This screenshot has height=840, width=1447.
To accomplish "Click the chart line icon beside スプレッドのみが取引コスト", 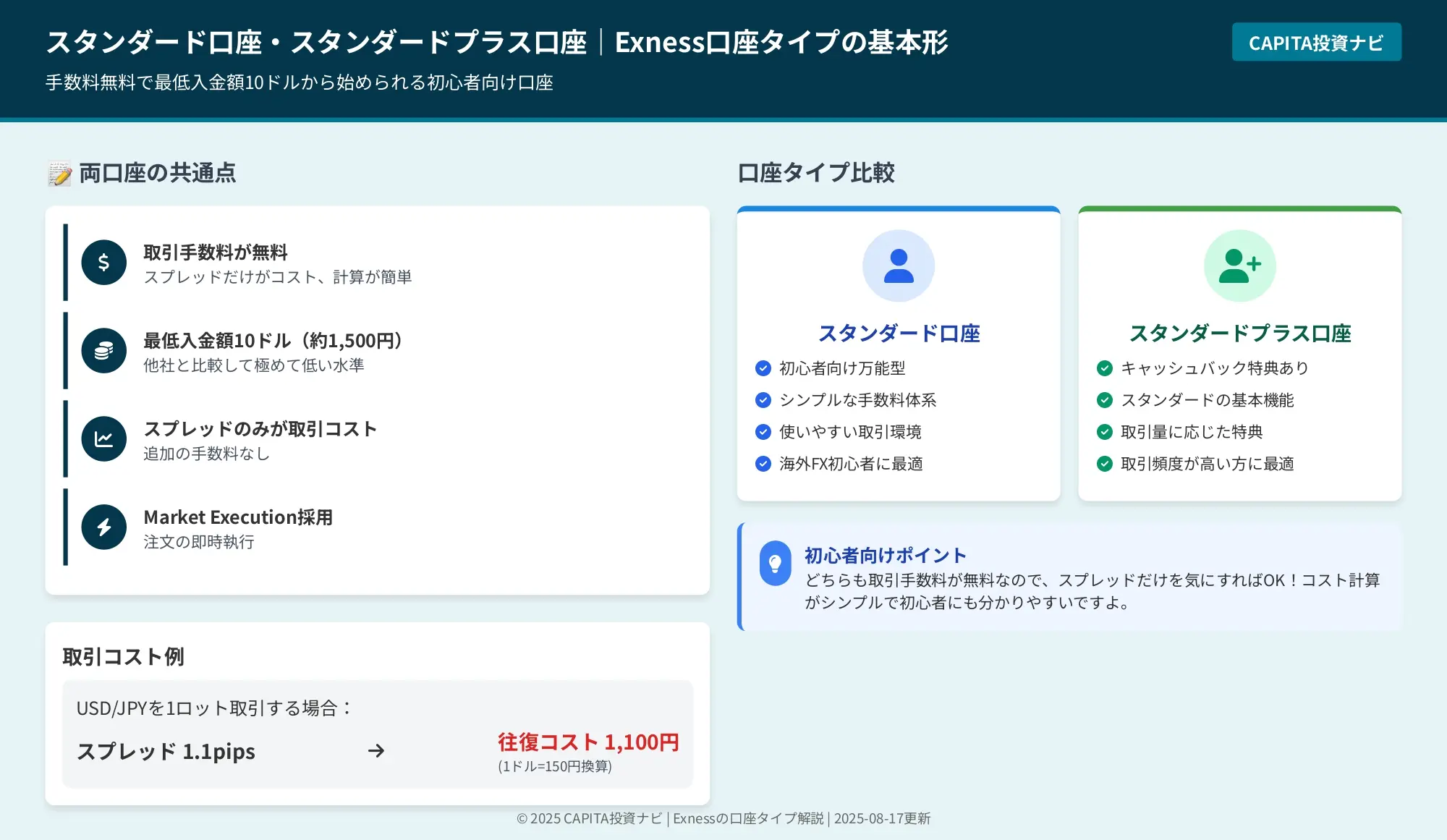I will tap(104, 439).
